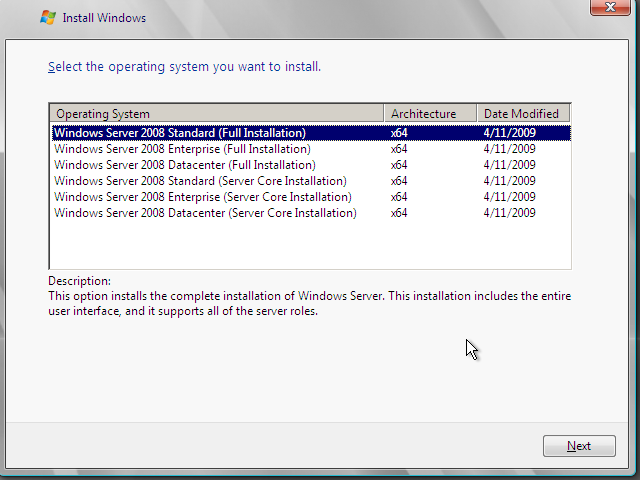The image size is (640, 480).
Task: Click x64 in Datacenter (Server Core Installation) row
Action: click(399, 213)
